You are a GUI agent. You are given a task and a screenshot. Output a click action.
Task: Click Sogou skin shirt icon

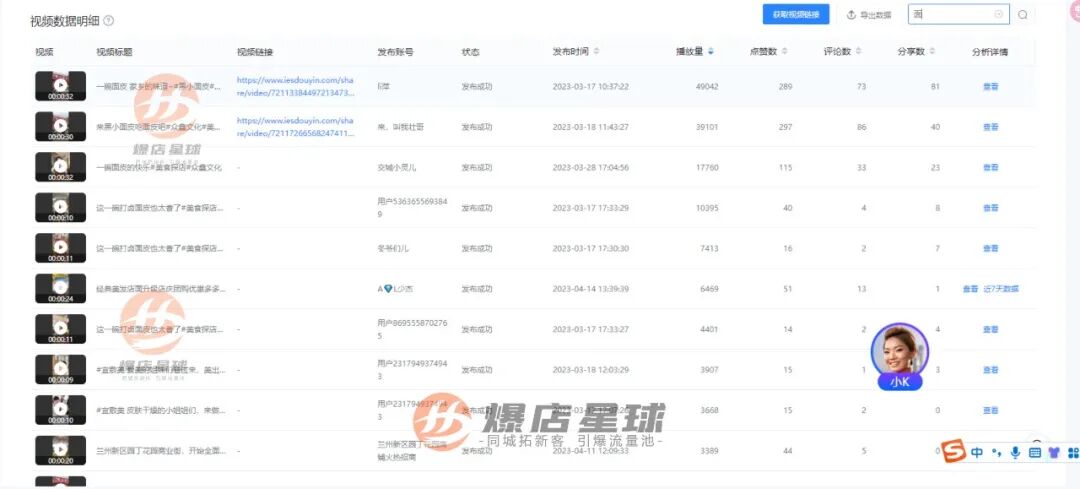point(1054,452)
